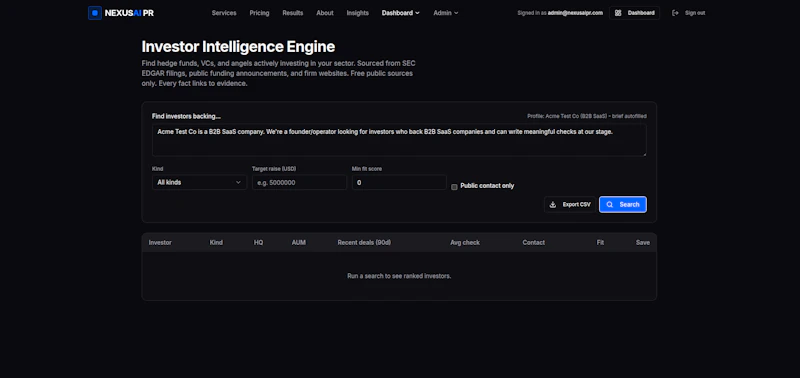Open the Services menu item
This screenshot has width=800, height=378.
tap(224, 13)
